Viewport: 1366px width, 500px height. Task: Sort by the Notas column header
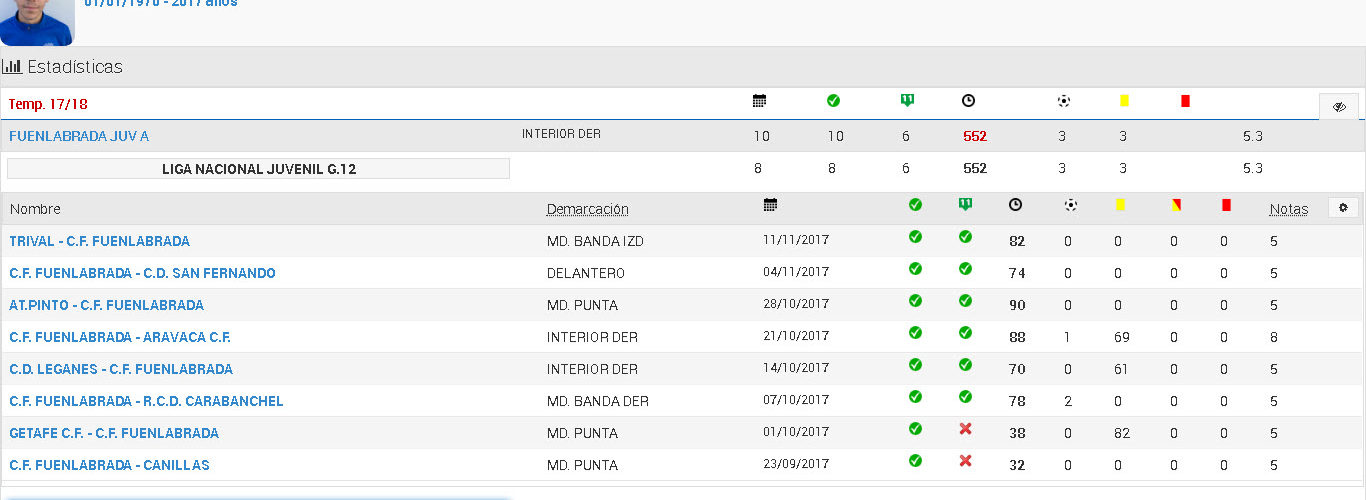click(1288, 209)
